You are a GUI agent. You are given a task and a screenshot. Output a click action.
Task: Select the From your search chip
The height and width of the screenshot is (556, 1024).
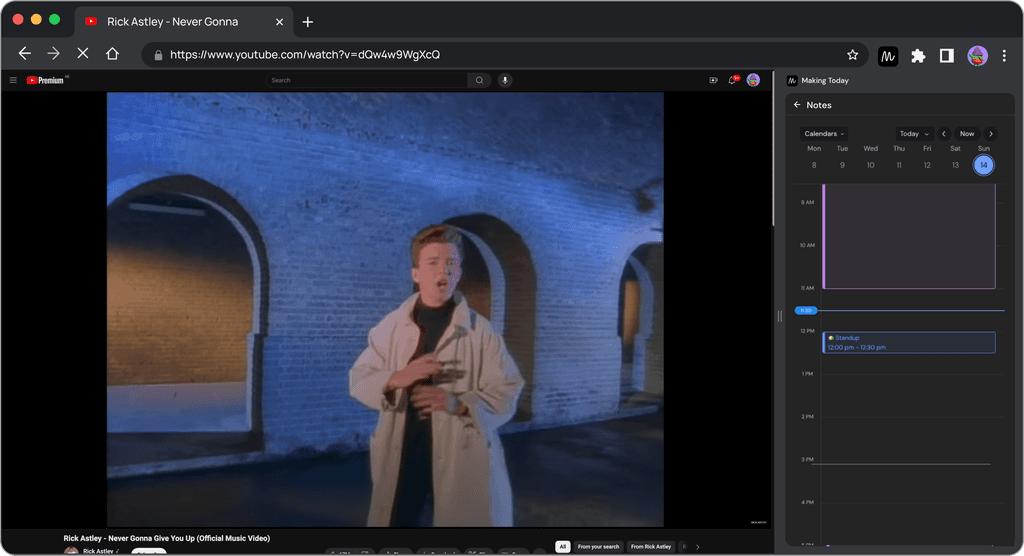[x=598, y=547]
